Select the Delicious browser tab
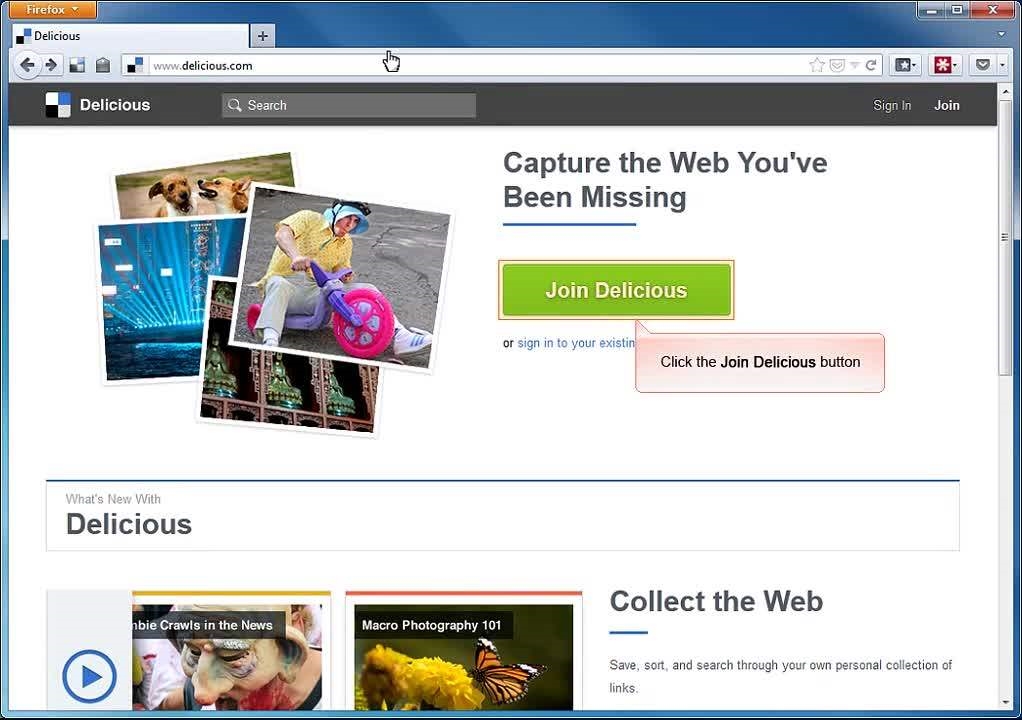This screenshot has height=720, width=1022. pos(130,36)
